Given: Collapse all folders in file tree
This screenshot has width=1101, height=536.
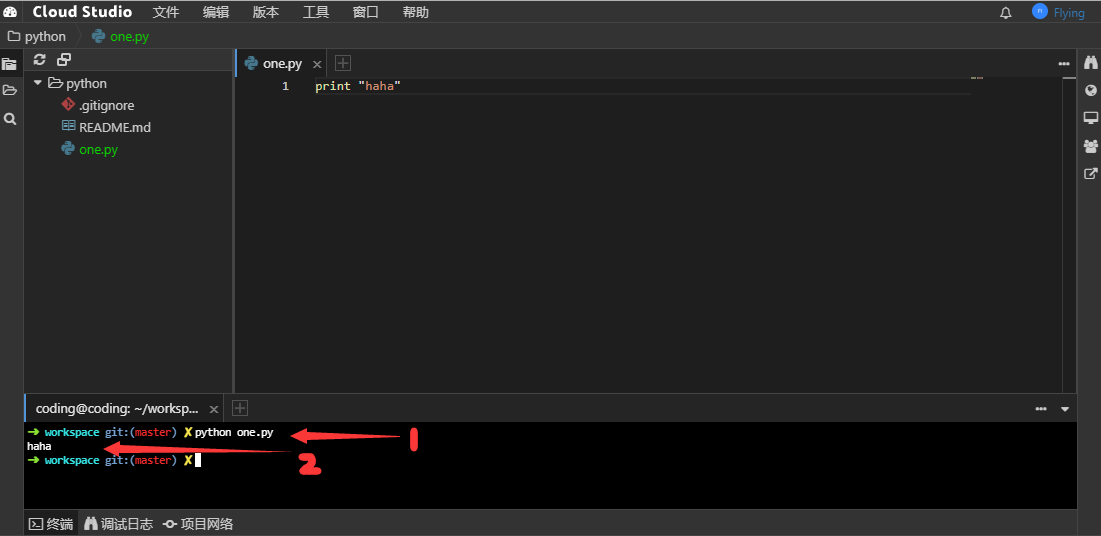Looking at the screenshot, I should pyautogui.click(x=64, y=60).
